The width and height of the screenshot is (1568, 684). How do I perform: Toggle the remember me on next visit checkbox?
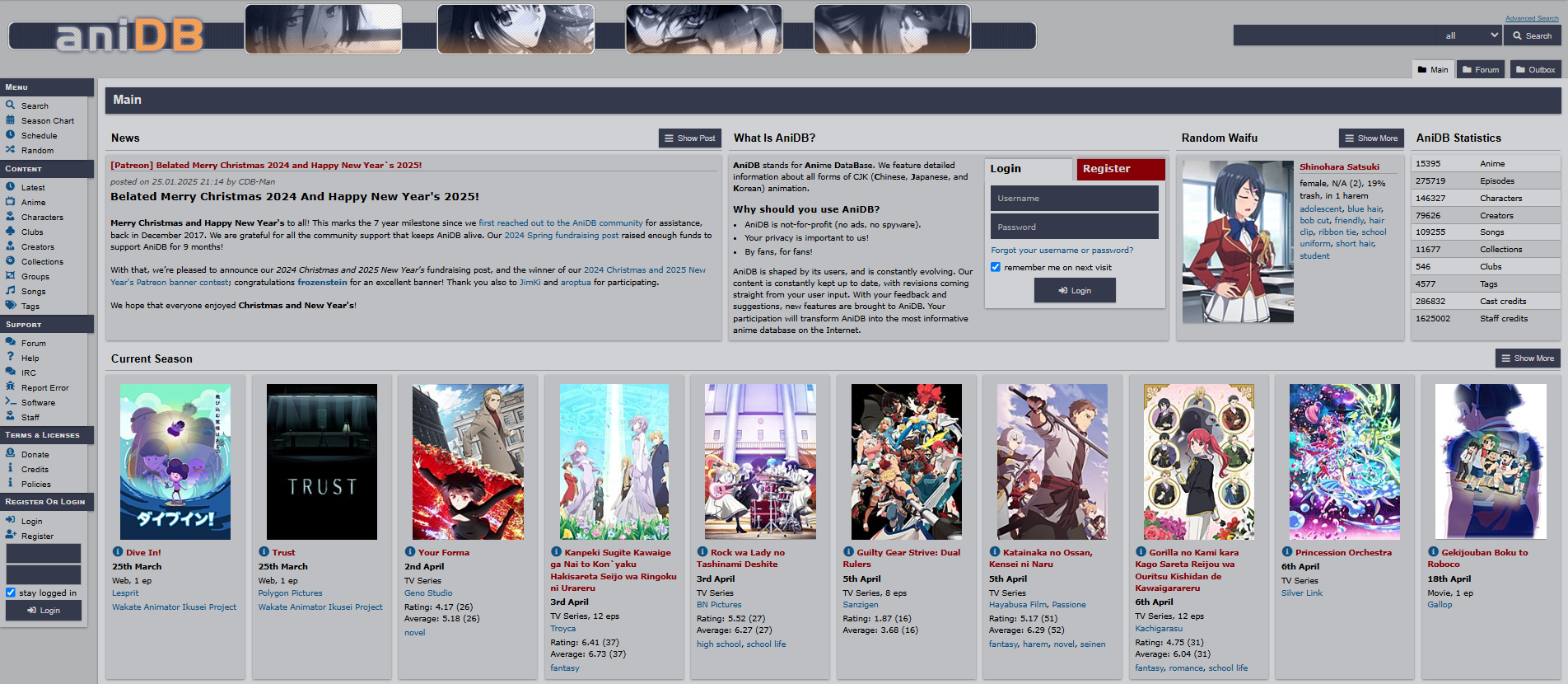tap(996, 267)
